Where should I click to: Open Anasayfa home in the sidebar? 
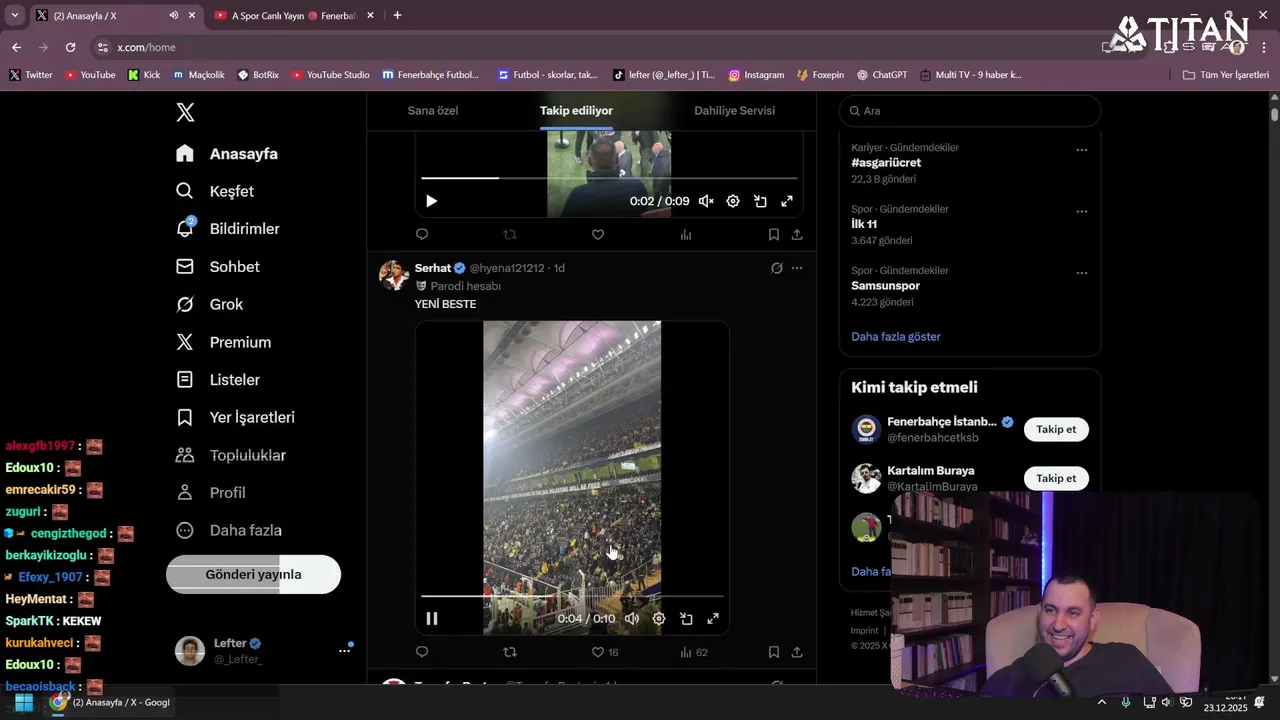[227, 154]
